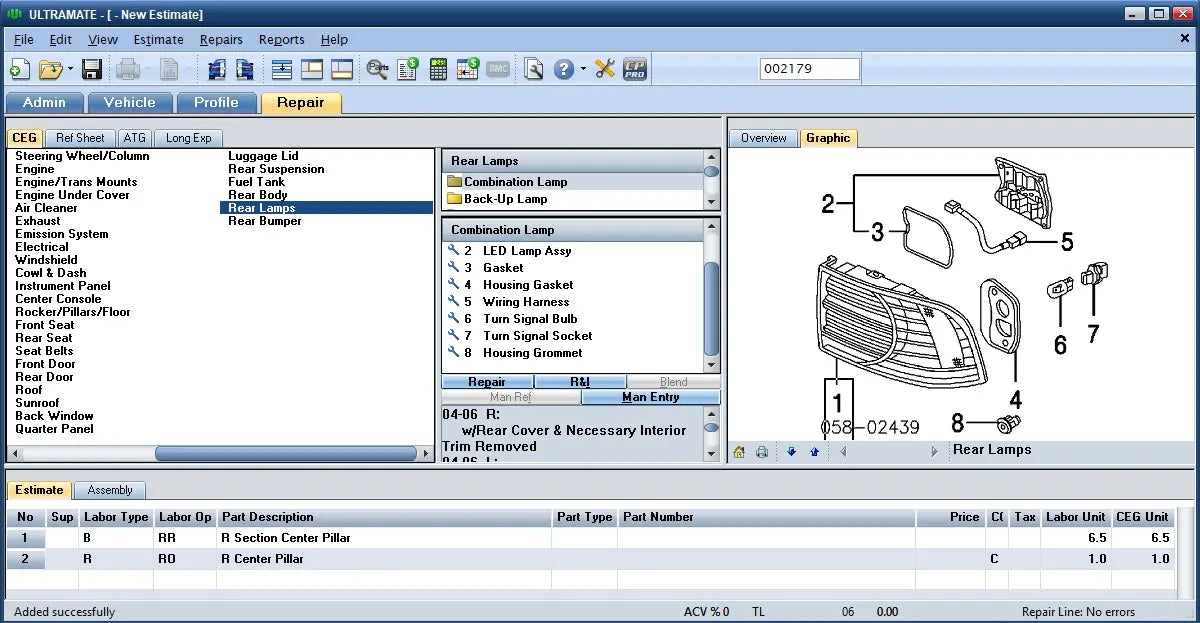Click the CP Pro icon
Screen dimensions: 1200x623
point(635,69)
